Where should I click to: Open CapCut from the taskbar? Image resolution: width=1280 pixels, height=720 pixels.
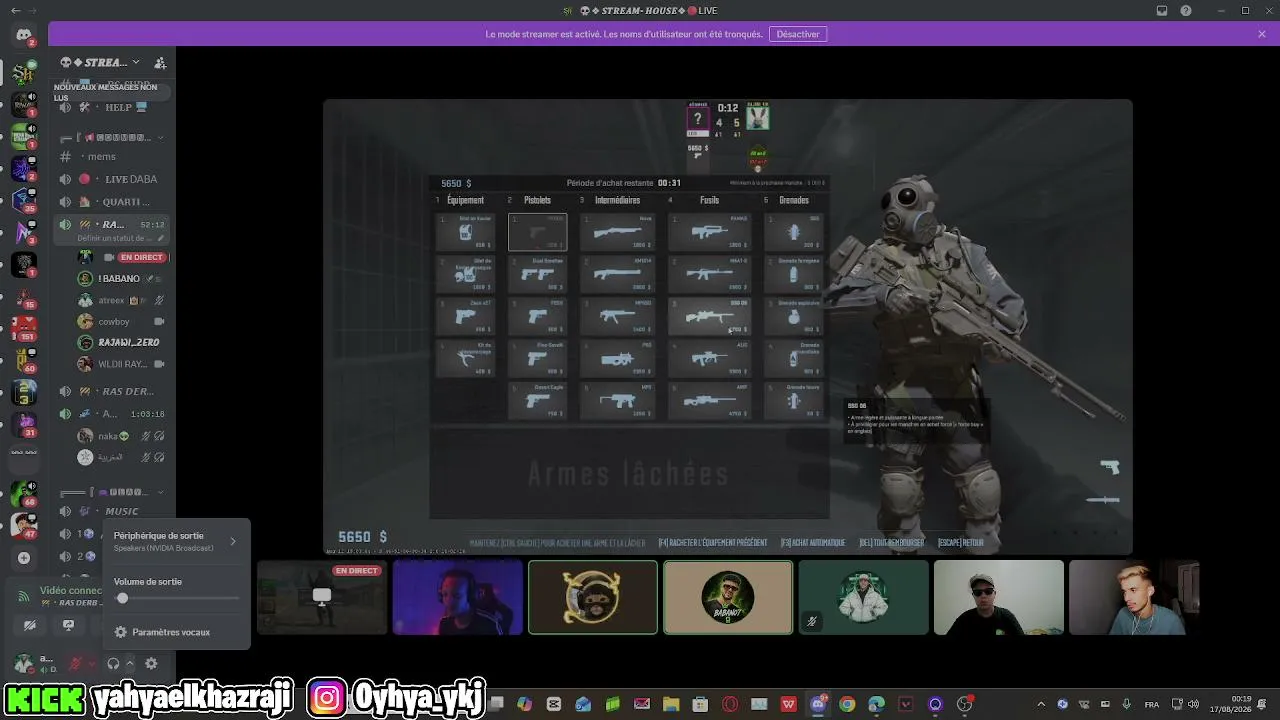554,704
